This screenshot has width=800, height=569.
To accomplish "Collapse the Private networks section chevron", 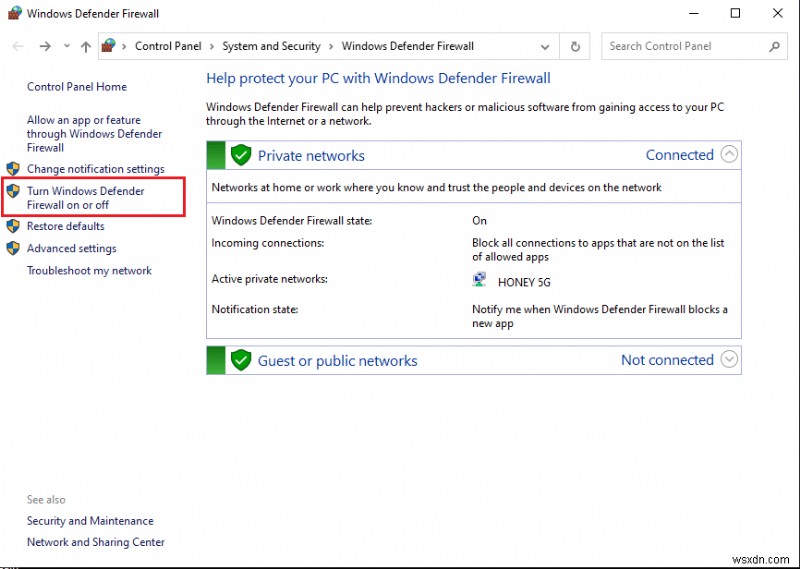I will pyautogui.click(x=729, y=155).
